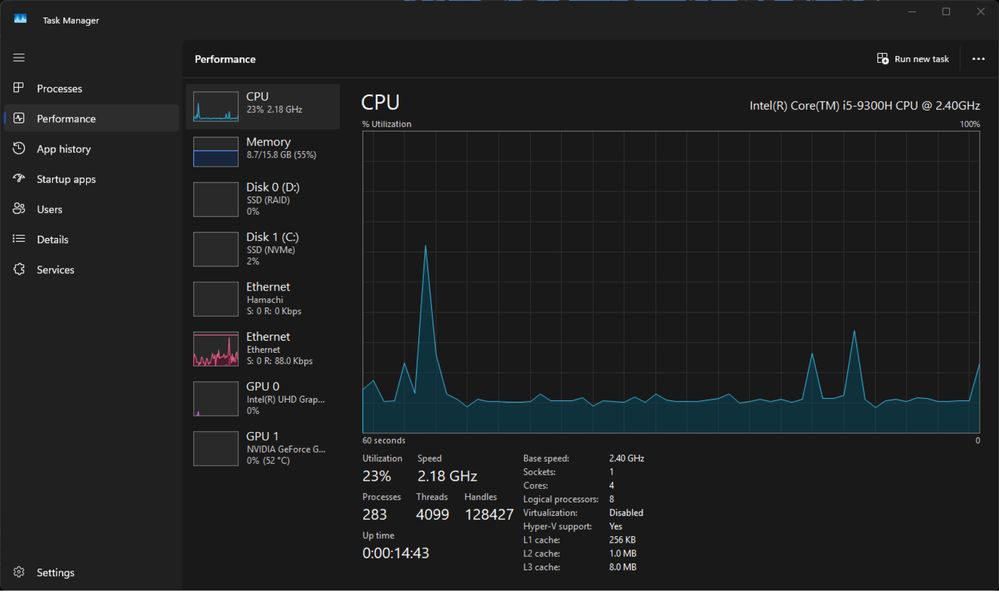Click the L2 cache 1.0 MB value

click(622, 553)
